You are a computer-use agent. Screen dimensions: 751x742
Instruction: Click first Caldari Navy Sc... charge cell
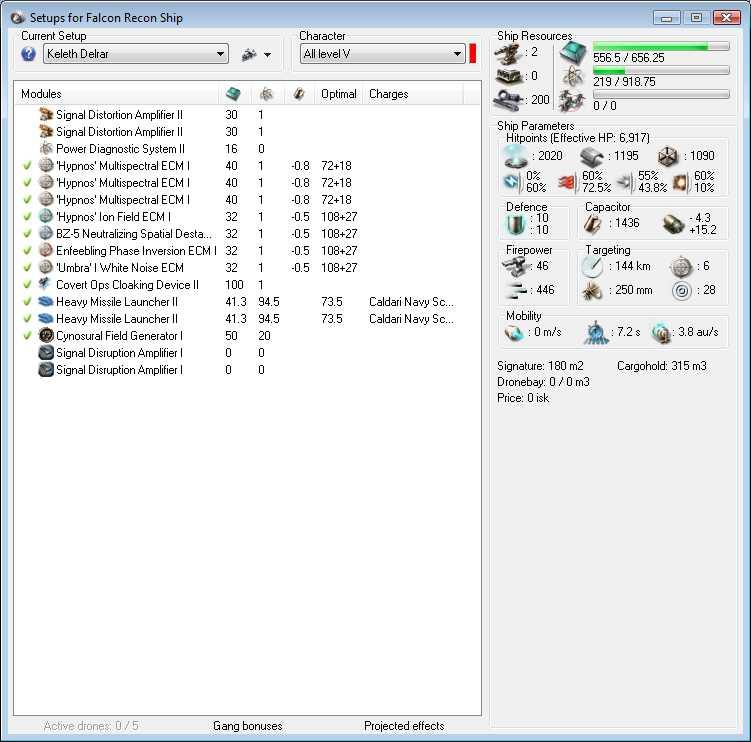click(x=412, y=302)
